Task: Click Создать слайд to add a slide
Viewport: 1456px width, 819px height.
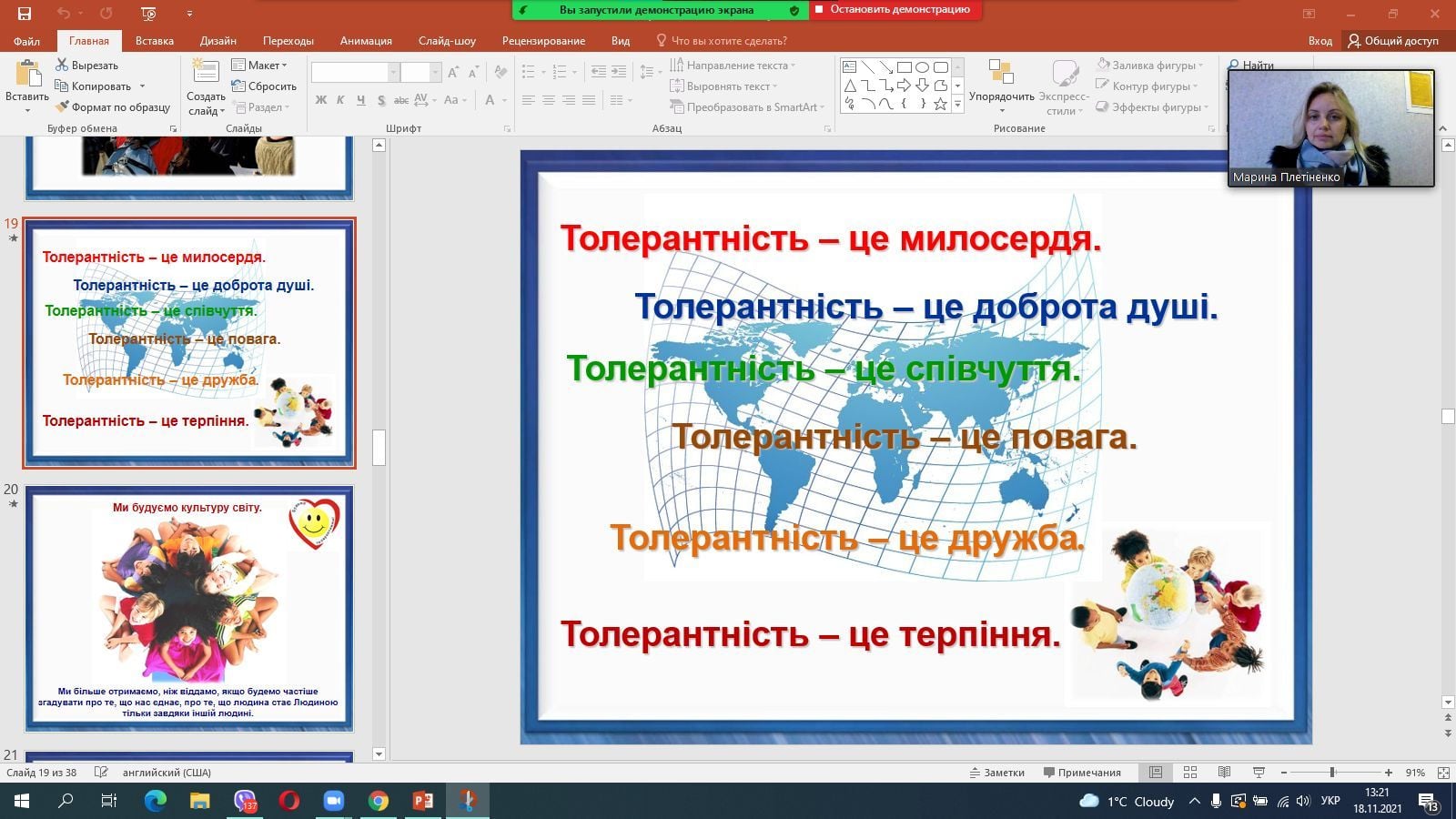Action: [206, 87]
